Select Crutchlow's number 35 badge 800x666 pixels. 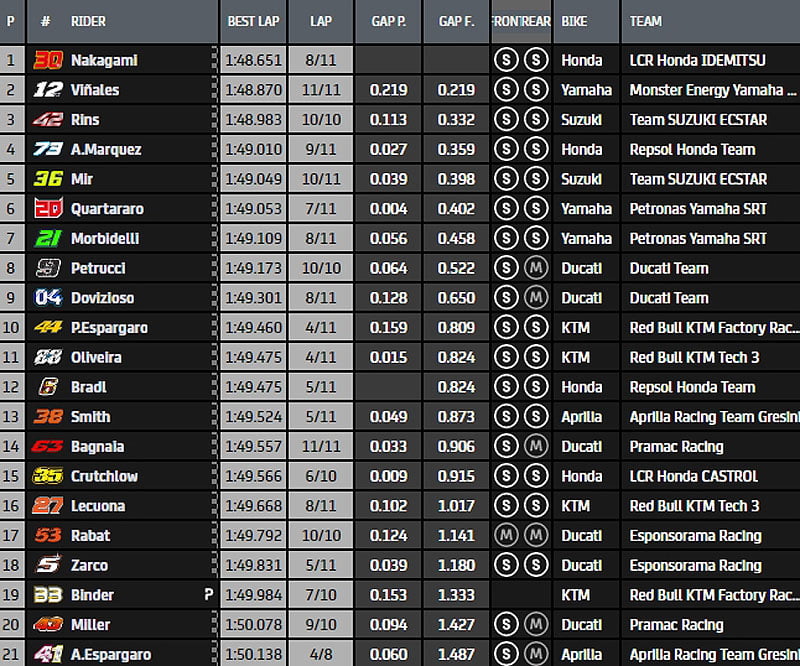[x=47, y=476]
